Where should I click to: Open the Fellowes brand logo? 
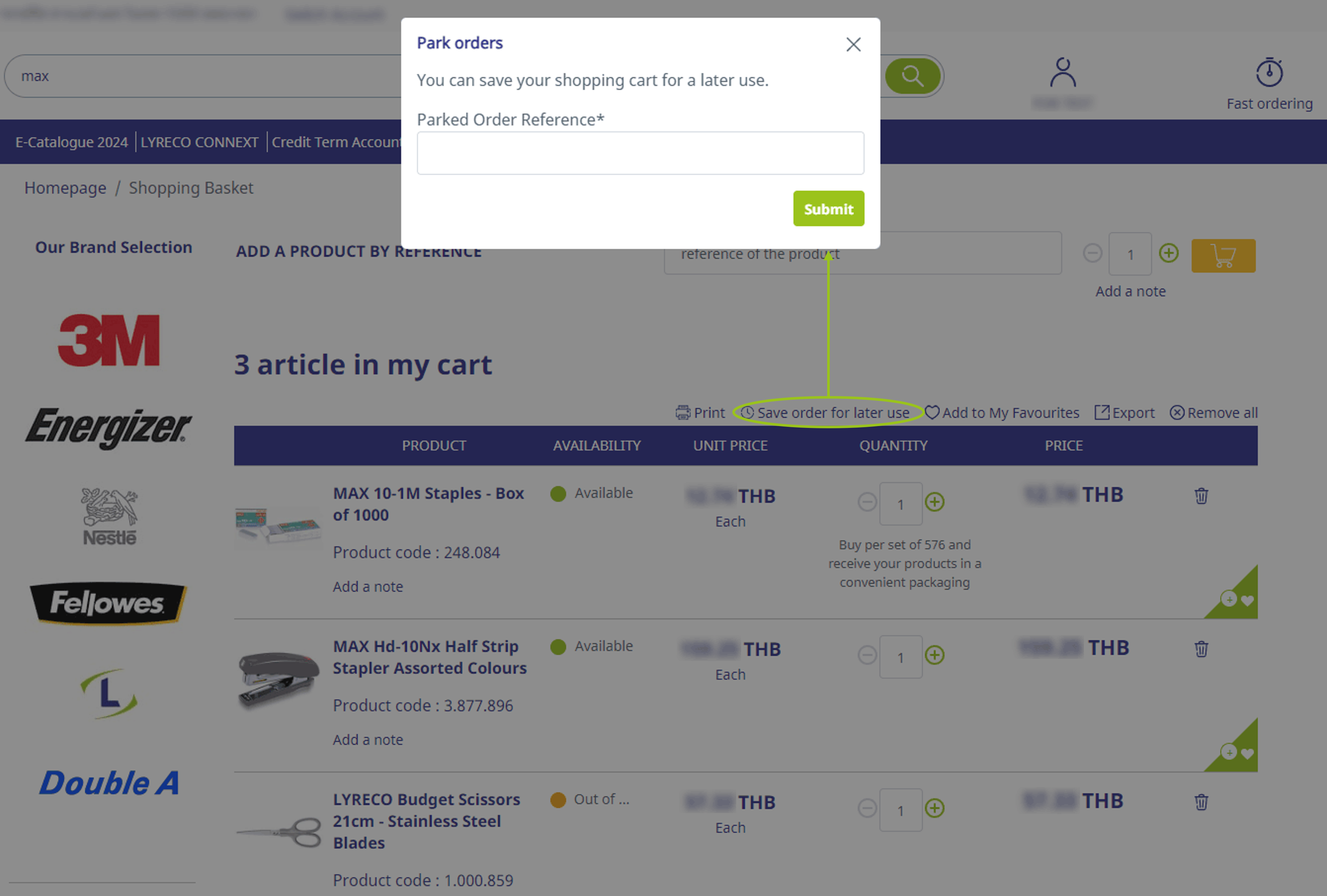point(109,603)
